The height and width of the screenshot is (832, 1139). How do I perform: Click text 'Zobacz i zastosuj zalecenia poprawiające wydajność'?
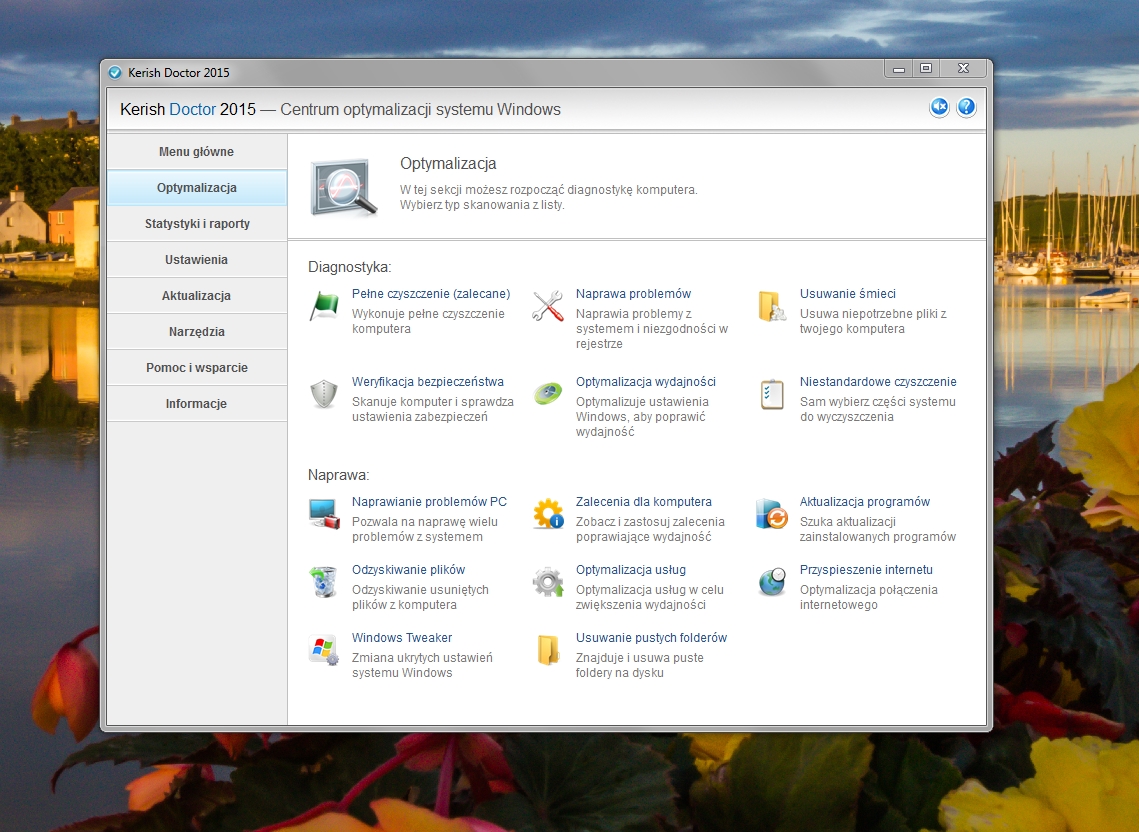coord(650,529)
